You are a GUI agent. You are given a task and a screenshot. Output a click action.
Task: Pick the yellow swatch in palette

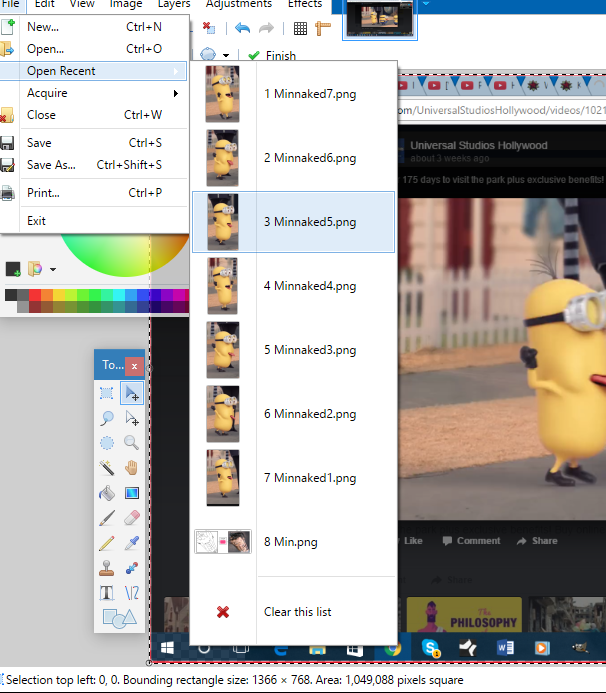click(x=59, y=295)
